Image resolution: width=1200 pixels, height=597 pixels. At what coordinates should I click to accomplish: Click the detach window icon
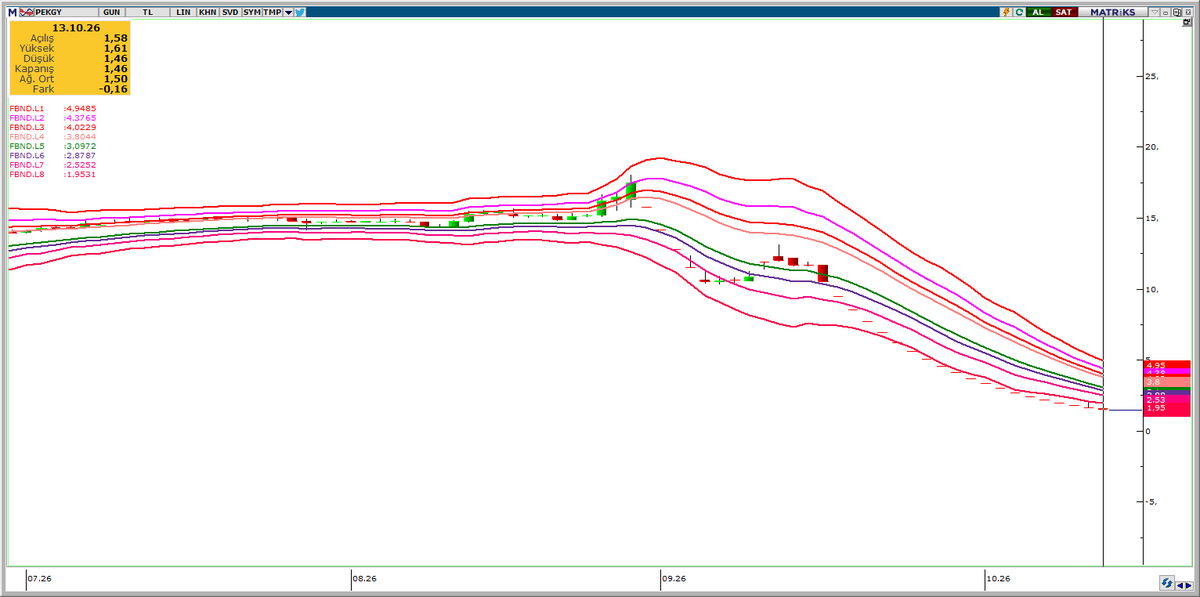[x=1177, y=12]
